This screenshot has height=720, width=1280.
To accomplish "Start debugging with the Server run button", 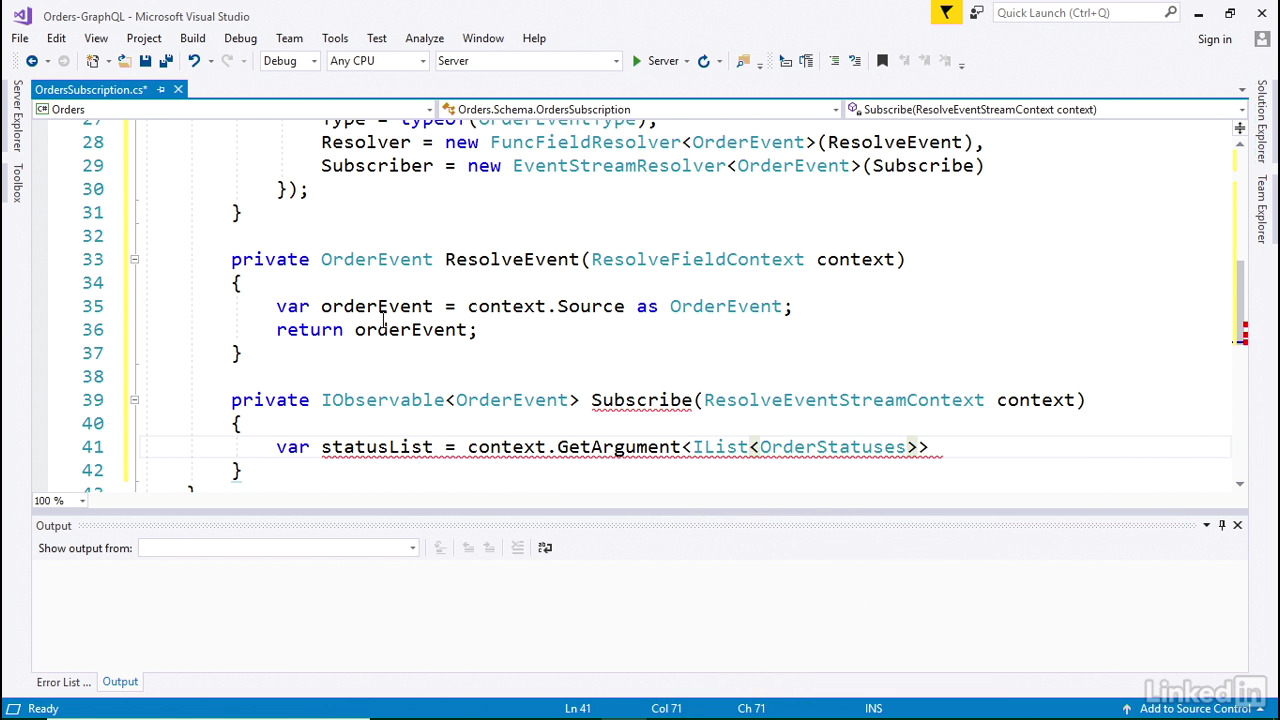I will [x=656, y=61].
